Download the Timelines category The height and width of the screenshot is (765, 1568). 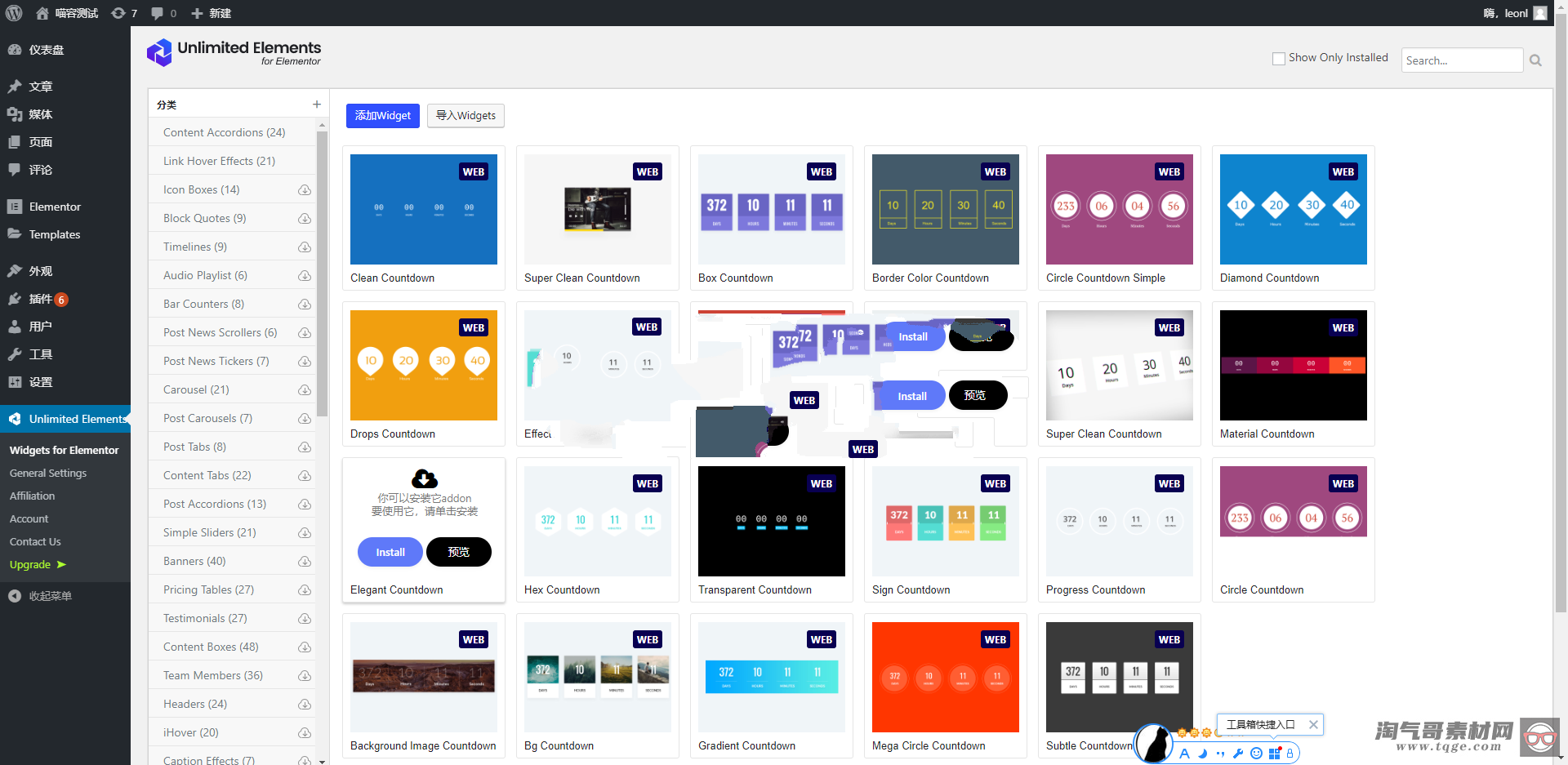tap(305, 247)
